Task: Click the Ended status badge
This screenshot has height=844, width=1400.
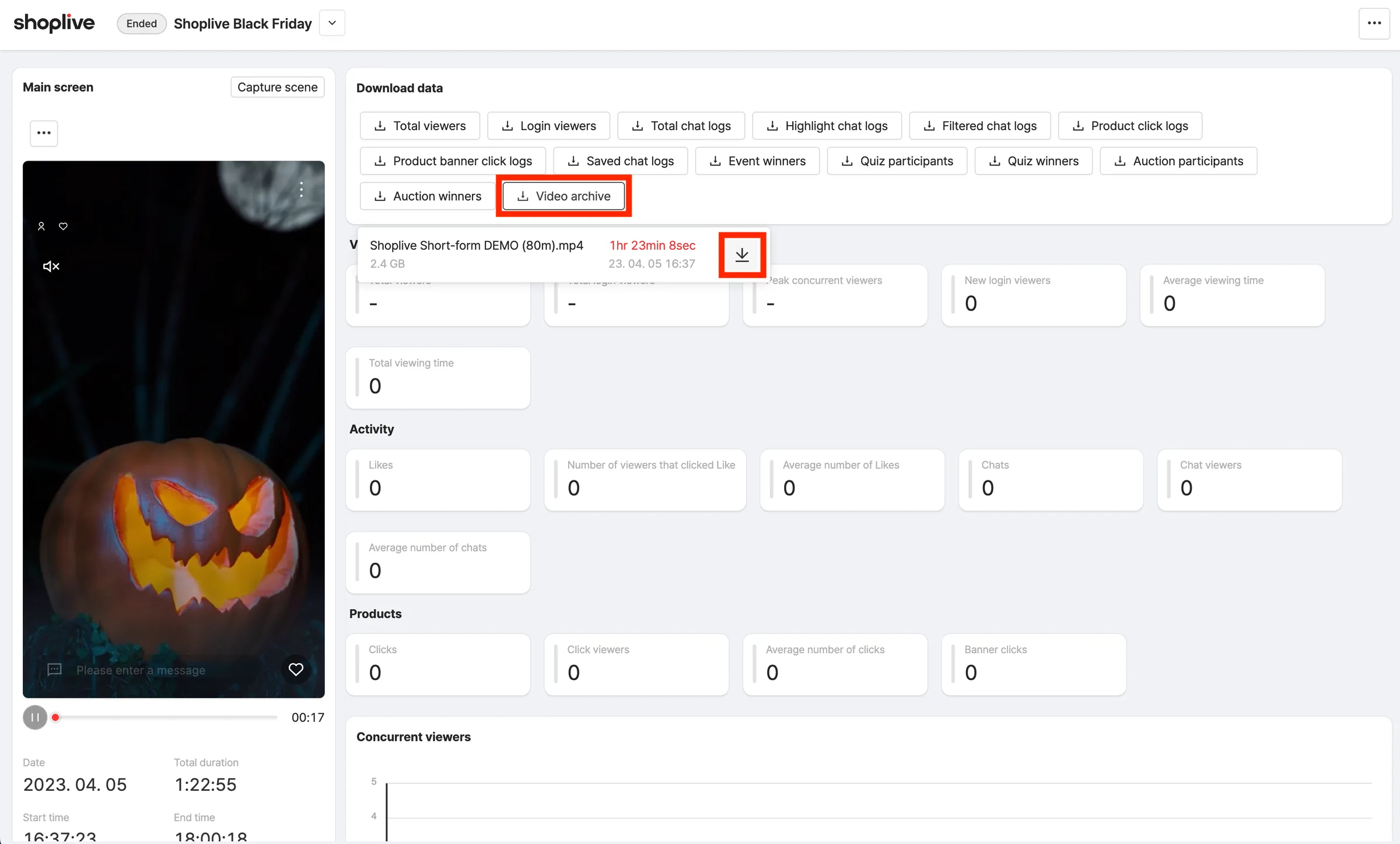Action: [142, 23]
